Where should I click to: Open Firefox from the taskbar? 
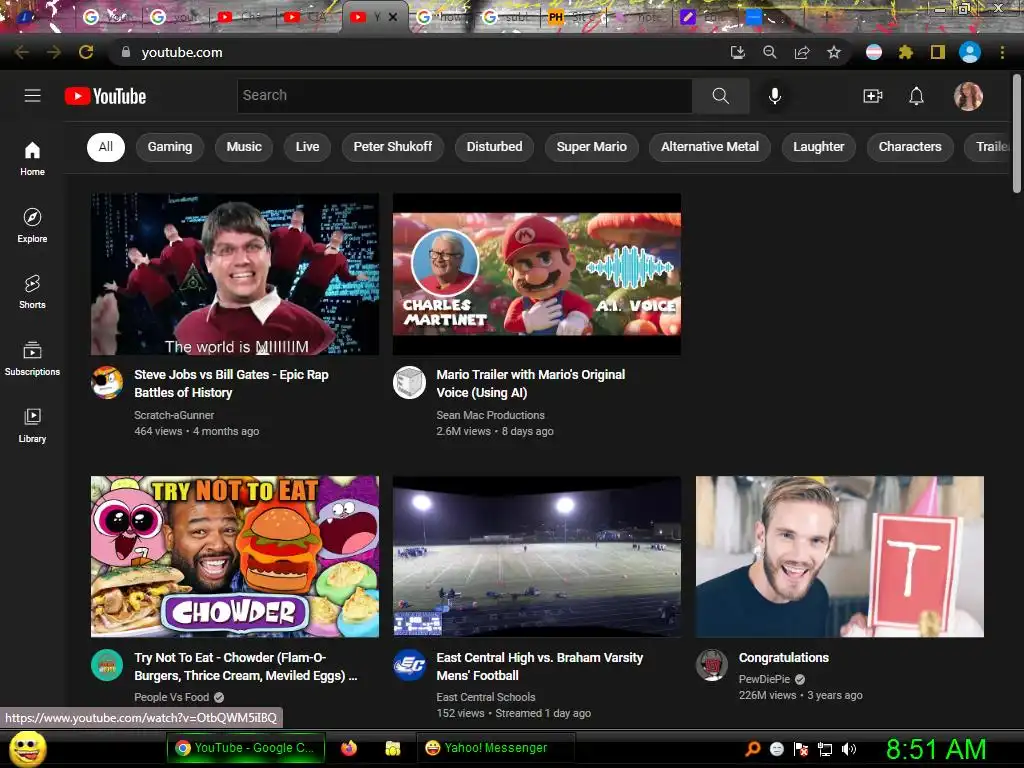click(349, 748)
